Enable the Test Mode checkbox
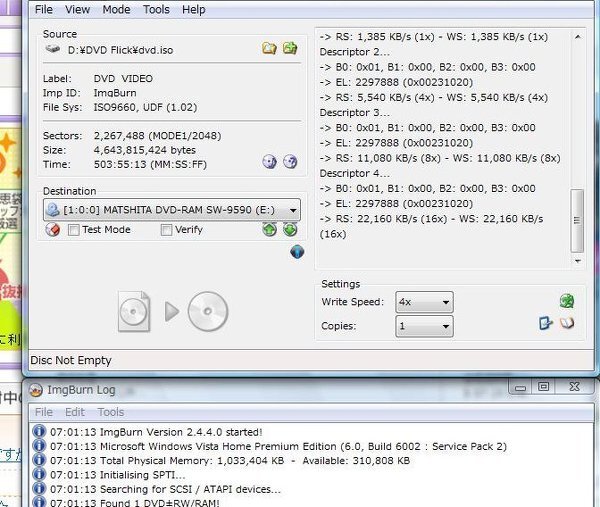600x507 pixels. coord(73,230)
